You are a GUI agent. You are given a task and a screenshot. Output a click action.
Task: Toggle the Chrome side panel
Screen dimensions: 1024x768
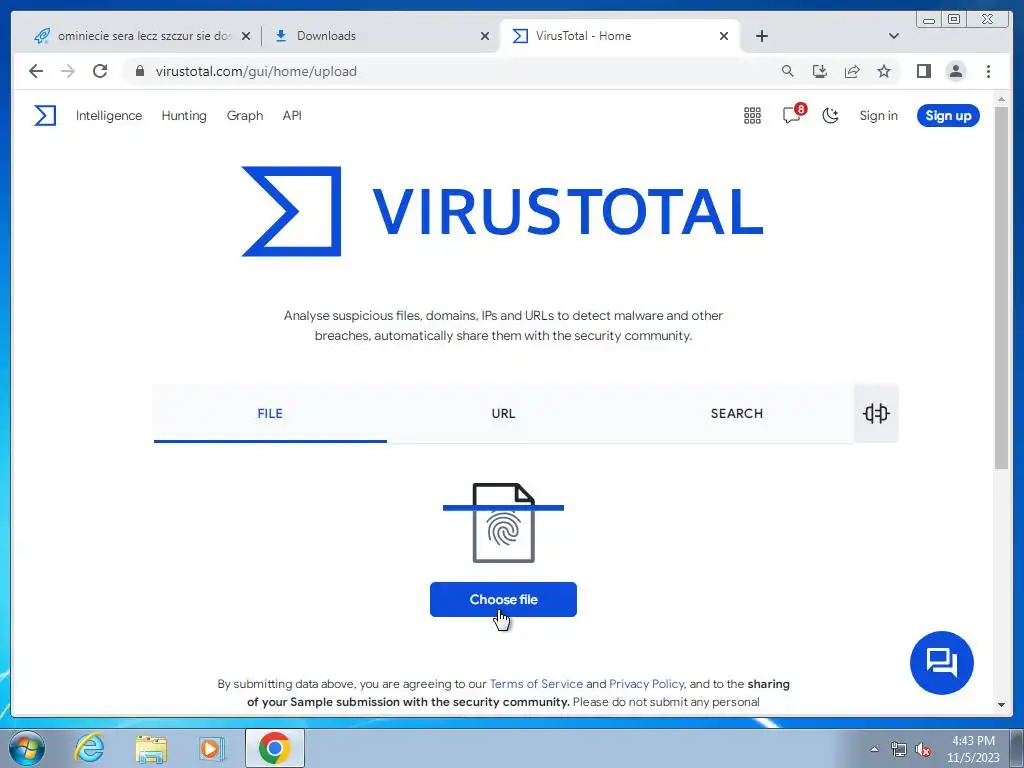(923, 71)
